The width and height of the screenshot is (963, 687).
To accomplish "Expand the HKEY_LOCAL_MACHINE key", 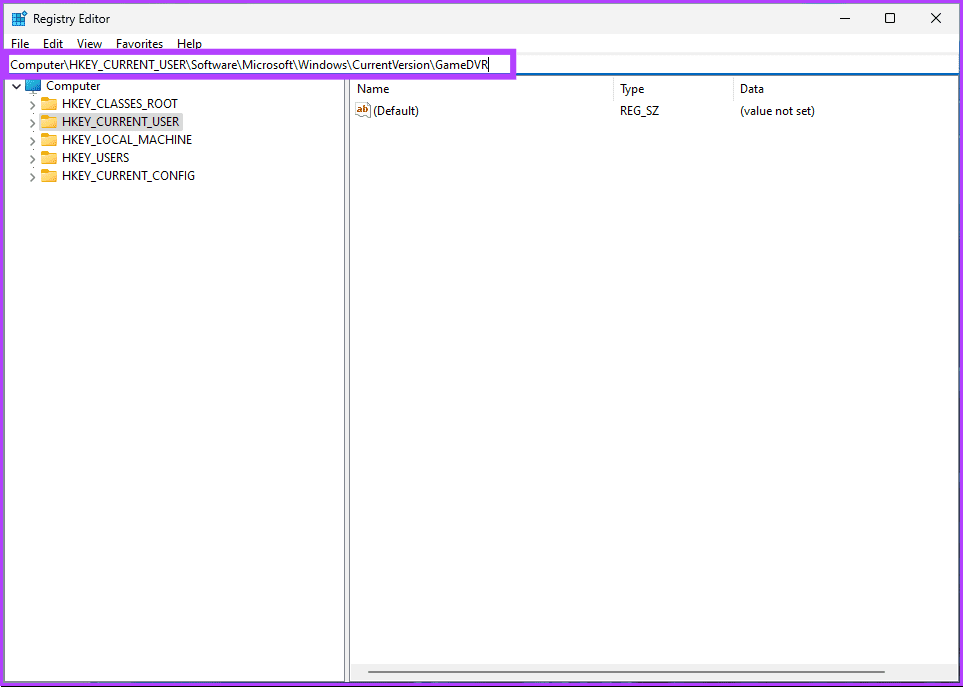I will tap(33, 141).
